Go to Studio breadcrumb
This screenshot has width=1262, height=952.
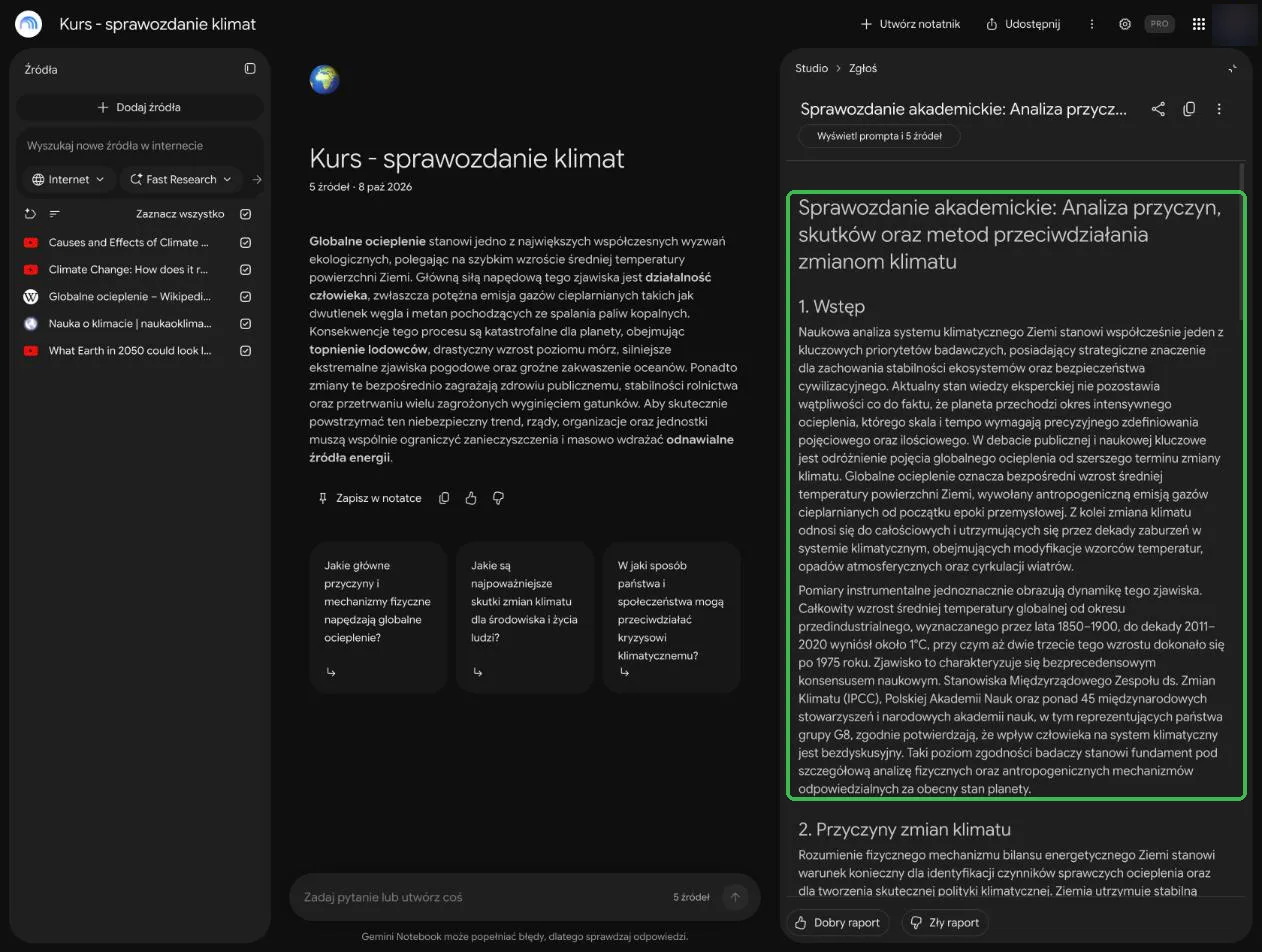(x=811, y=68)
